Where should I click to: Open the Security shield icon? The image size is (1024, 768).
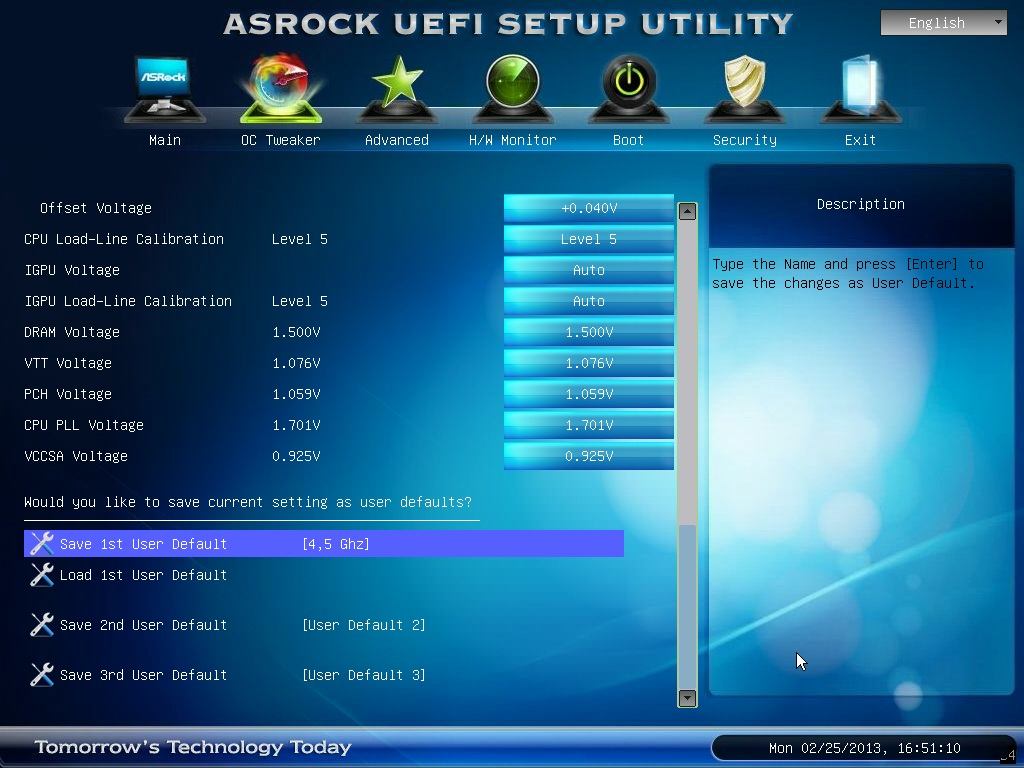pos(744,89)
